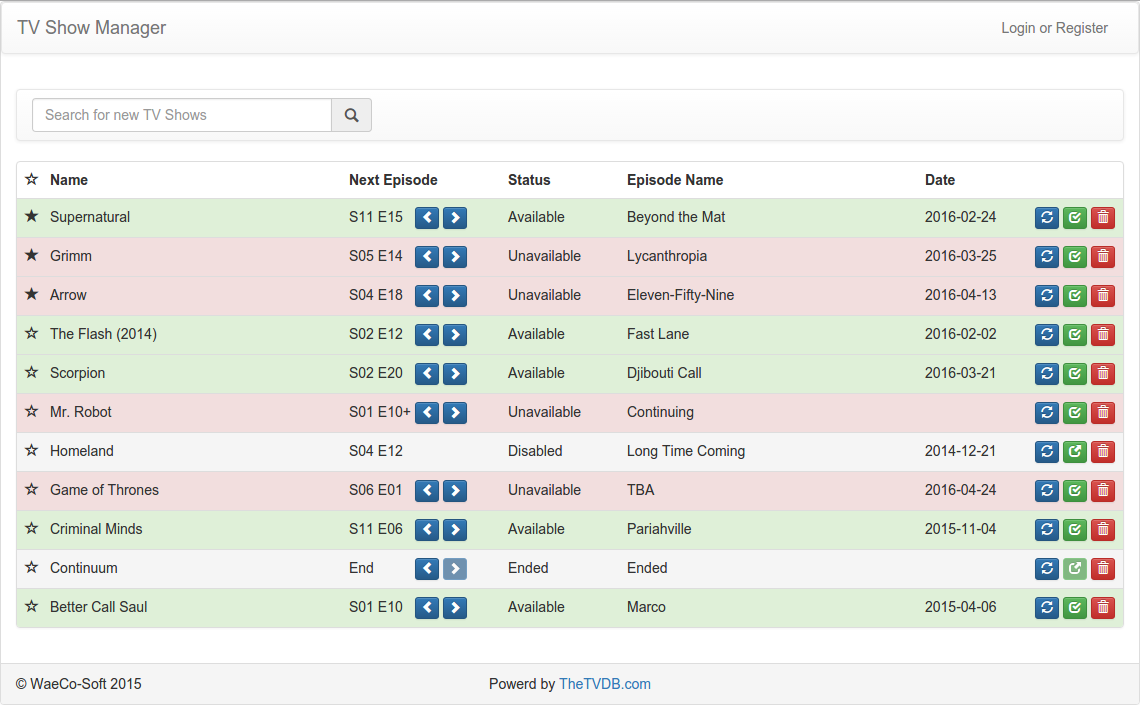Delete Grimm using the trash icon

tap(1103, 257)
